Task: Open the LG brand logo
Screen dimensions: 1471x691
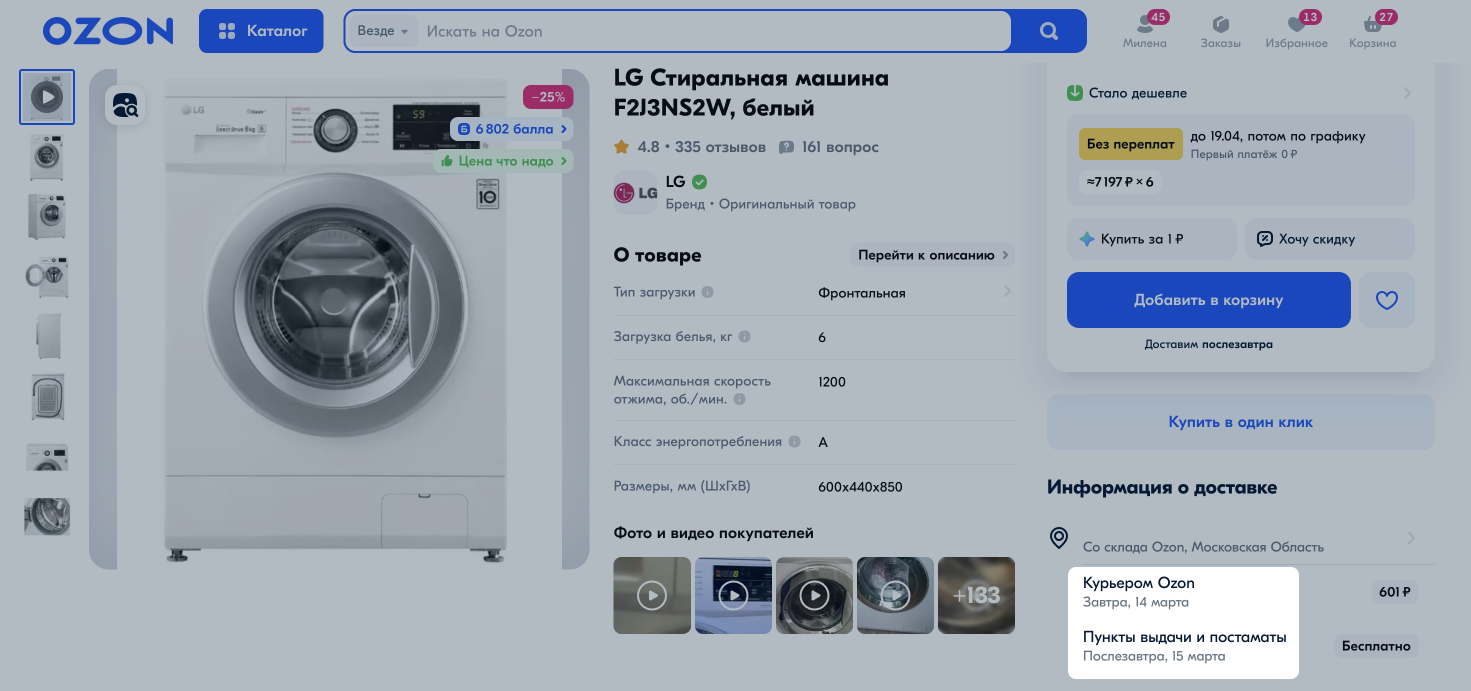Action: pos(636,193)
